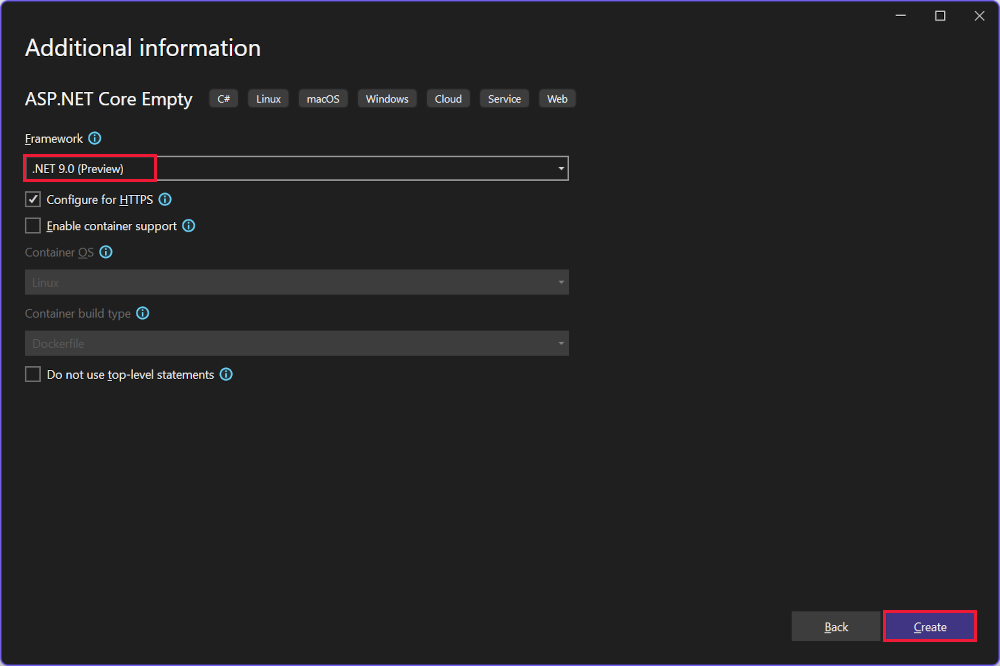Select the Cloud tag
This screenshot has width=1000, height=666.
click(448, 98)
